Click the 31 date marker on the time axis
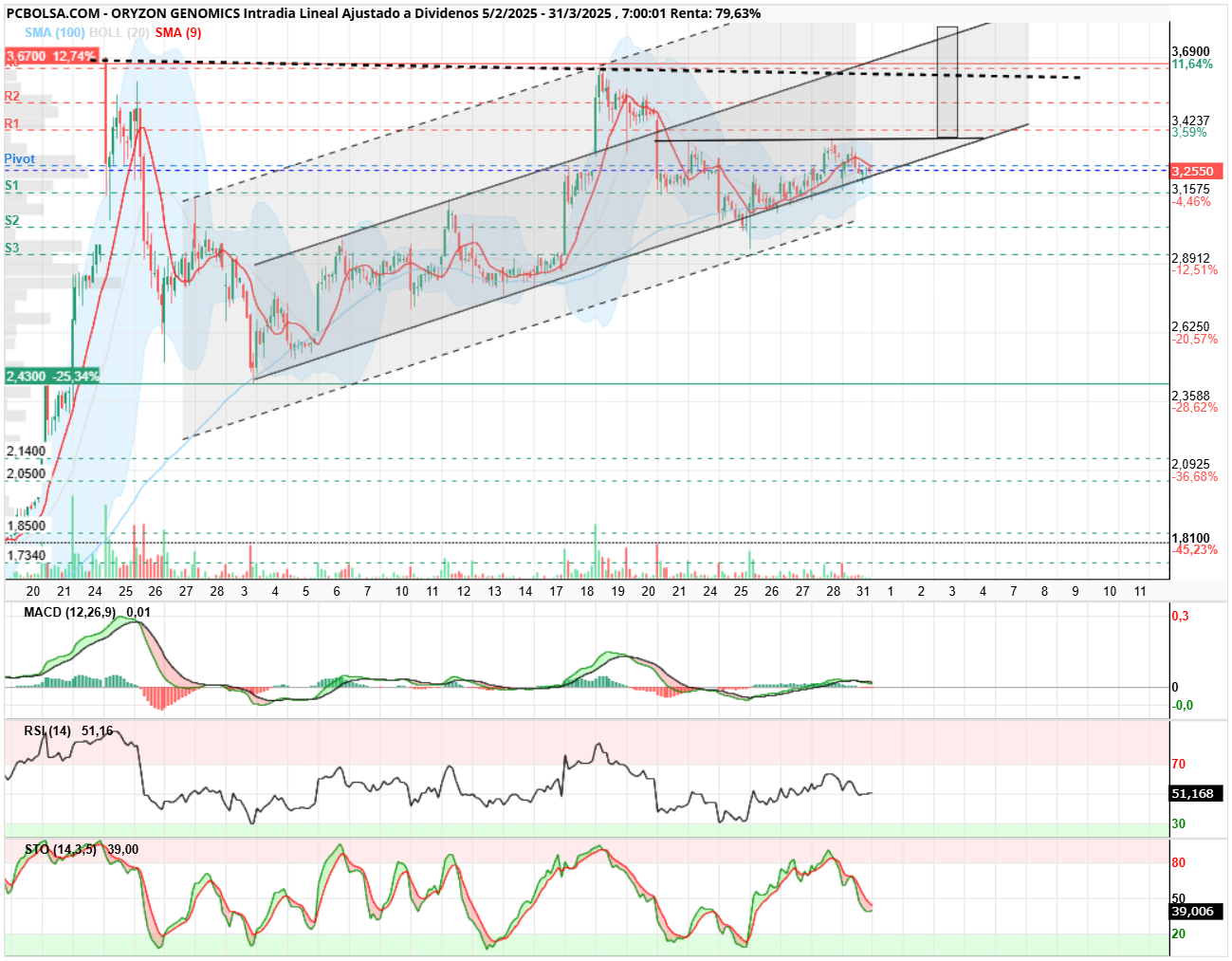Viewport: 1232px width, 961px height. coord(863,591)
